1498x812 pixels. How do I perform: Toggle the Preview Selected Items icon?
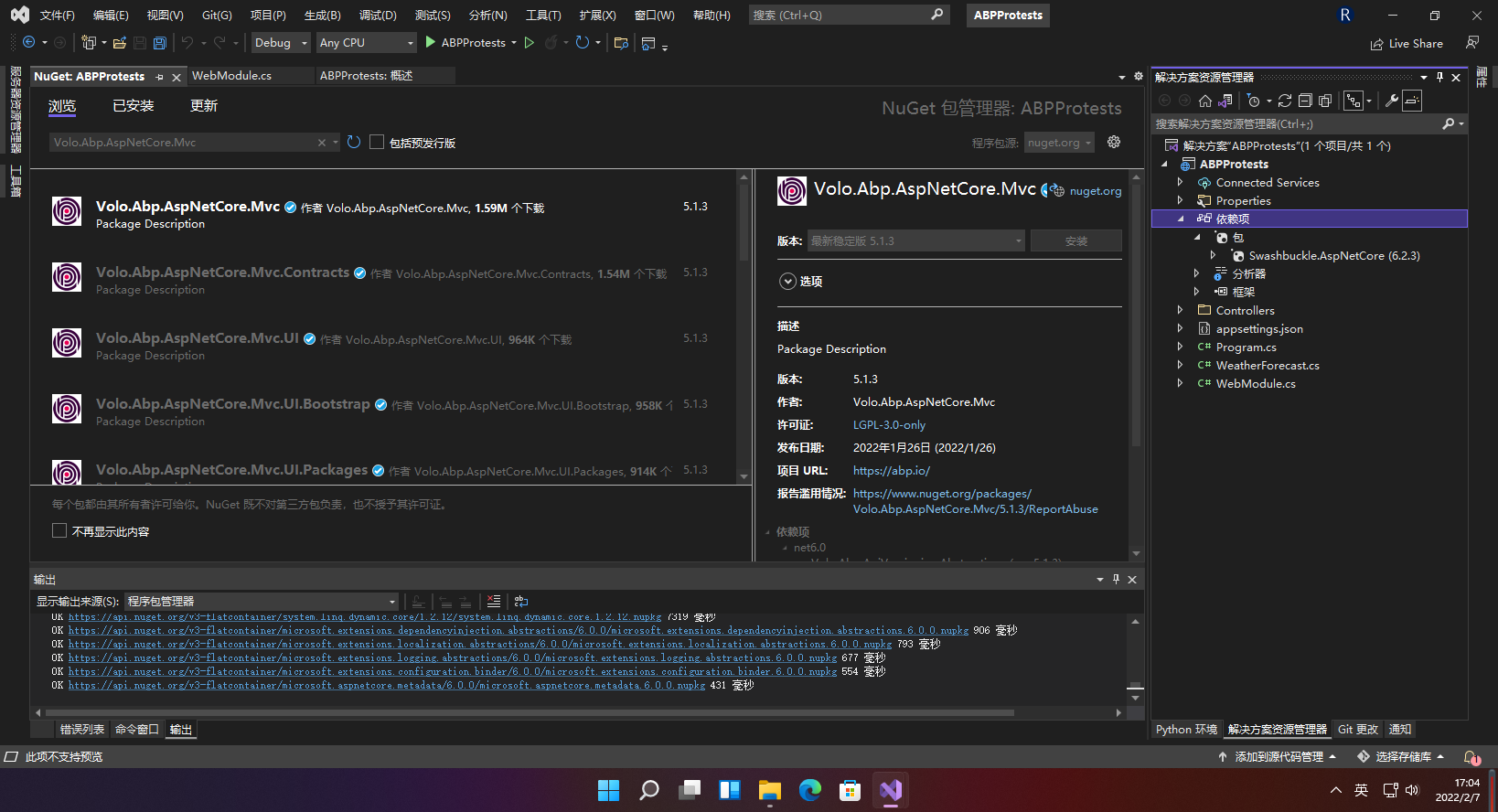[x=1412, y=101]
